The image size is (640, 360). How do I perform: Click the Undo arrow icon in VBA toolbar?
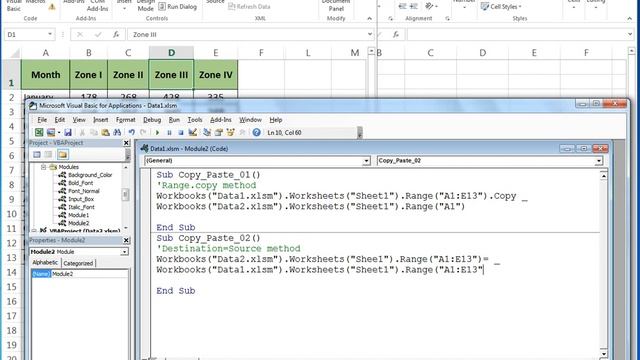(x=131, y=132)
